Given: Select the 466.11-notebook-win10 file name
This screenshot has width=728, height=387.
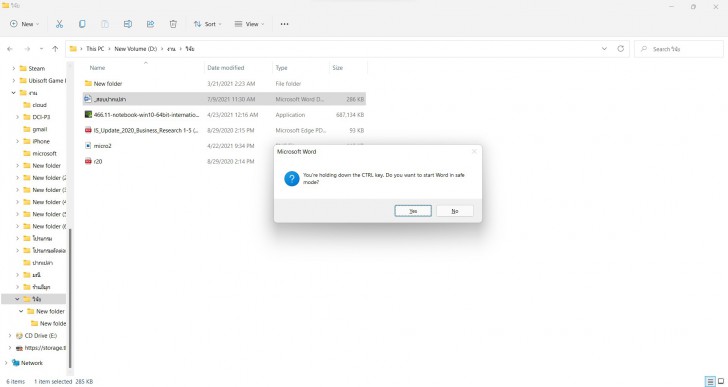Looking at the screenshot, I should click(146, 115).
